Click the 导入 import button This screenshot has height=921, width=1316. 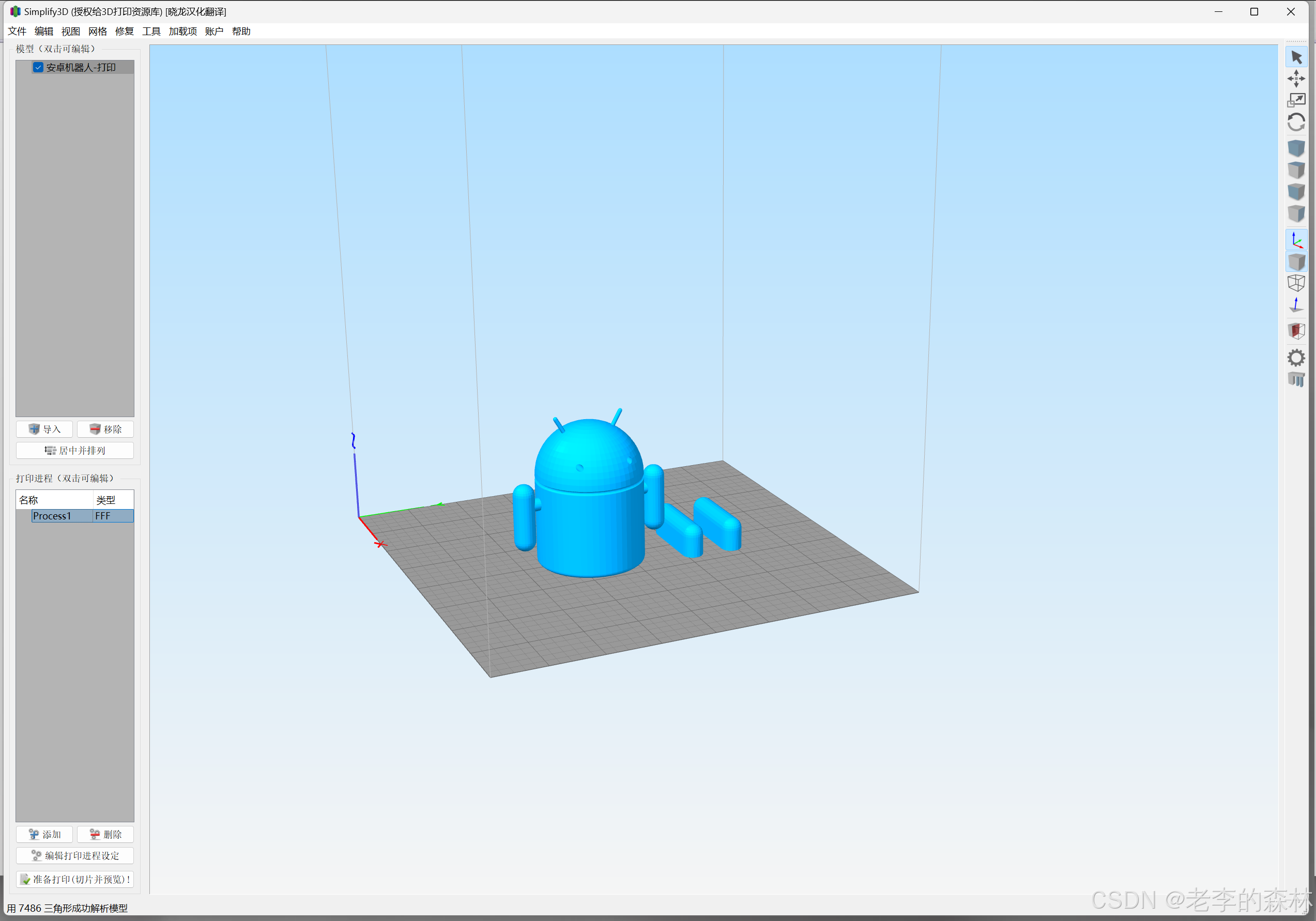point(44,429)
